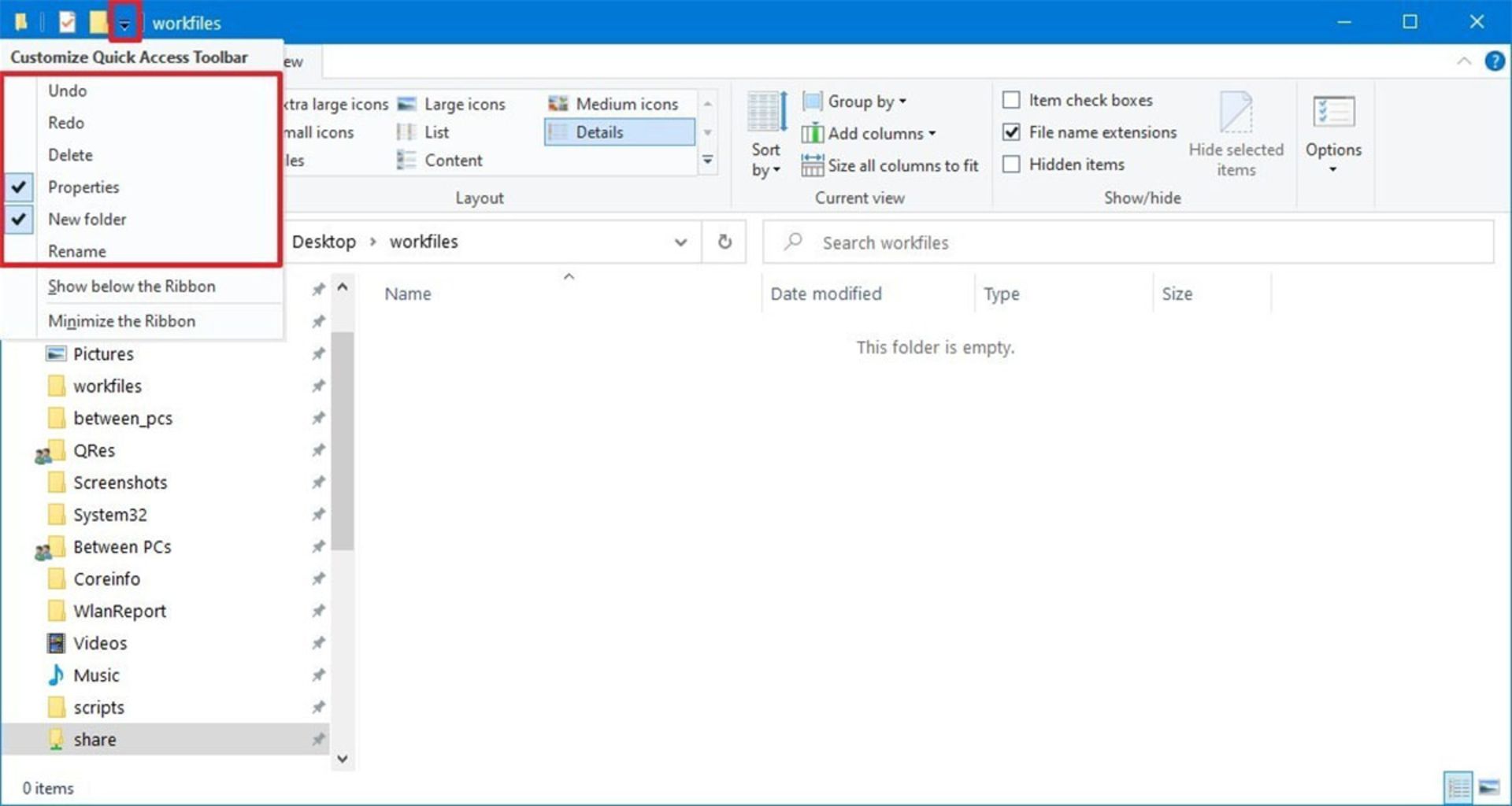Choose Show below the Ribbon menu item
1512x806 pixels.
point(132,287)
